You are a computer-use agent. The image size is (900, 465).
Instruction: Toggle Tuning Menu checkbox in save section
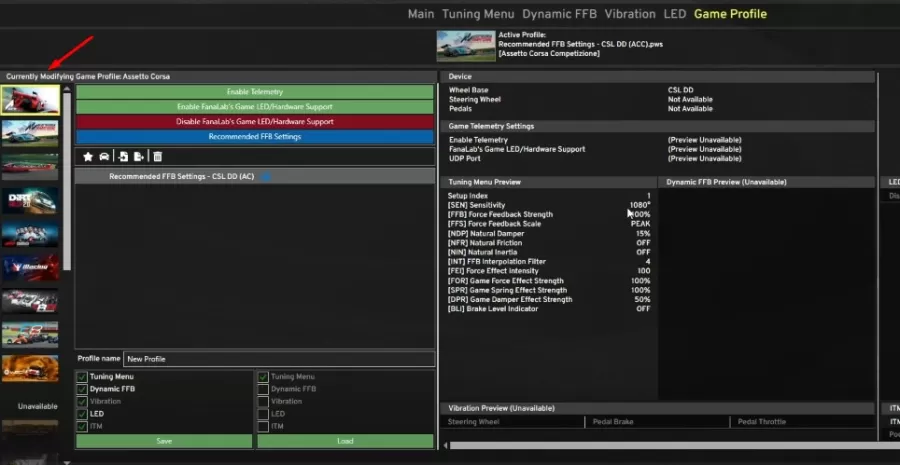(82, 377)
